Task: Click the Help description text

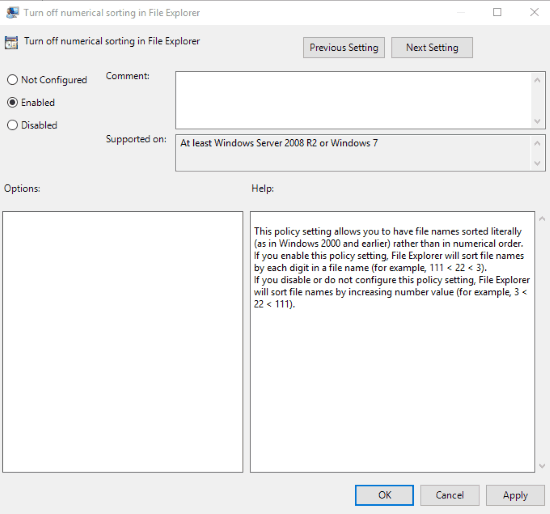Action: 391,268
